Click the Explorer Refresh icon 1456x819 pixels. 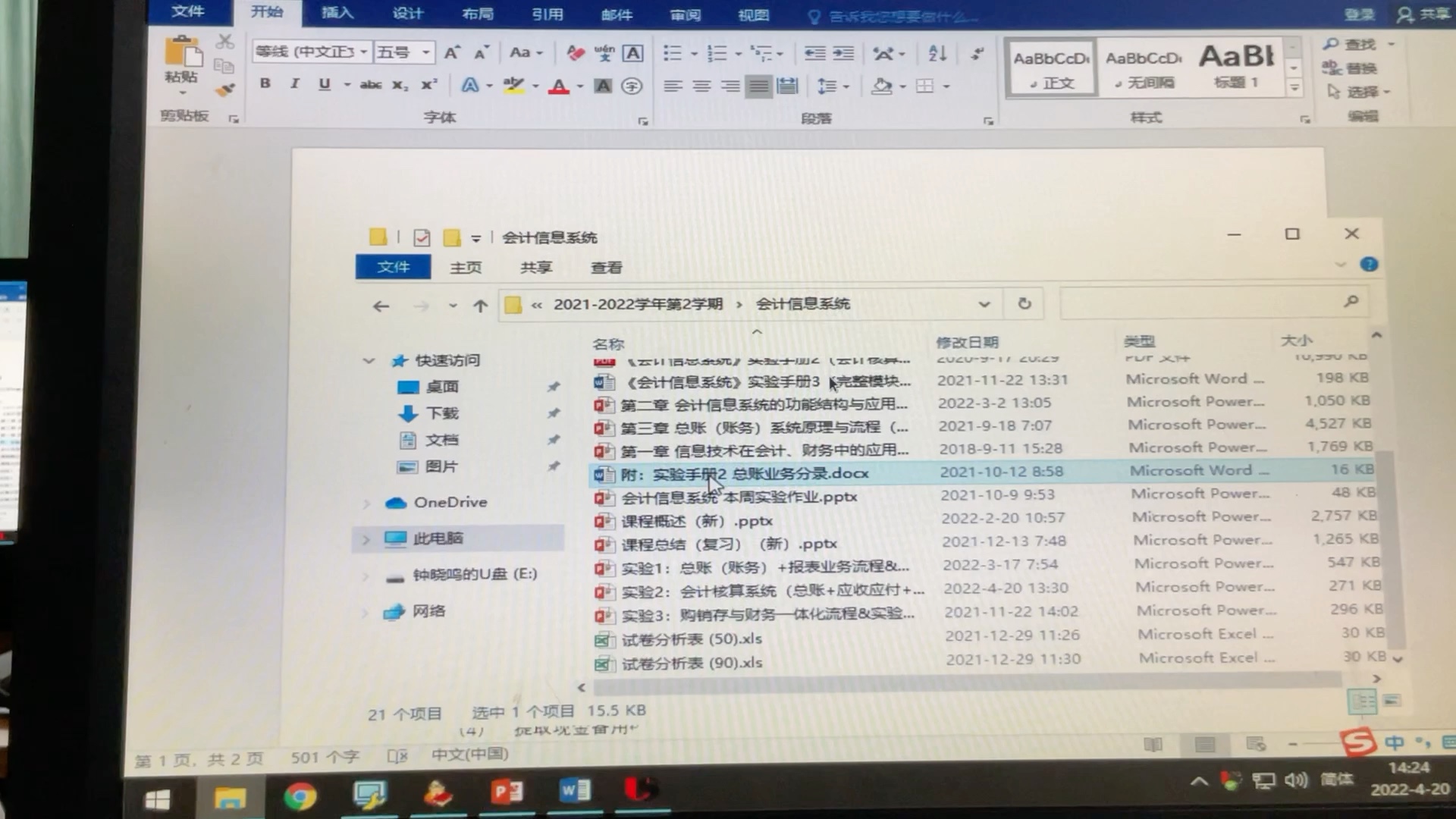(x=1025, y=303)
